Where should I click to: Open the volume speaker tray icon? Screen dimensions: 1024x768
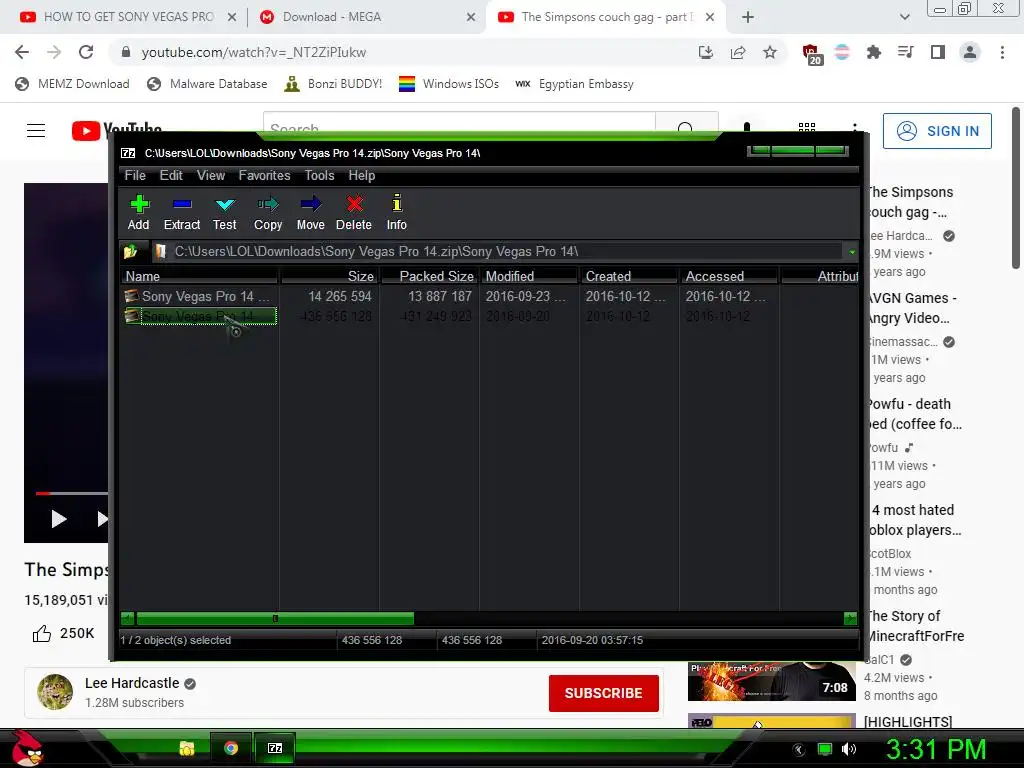(x=849, y=749)
